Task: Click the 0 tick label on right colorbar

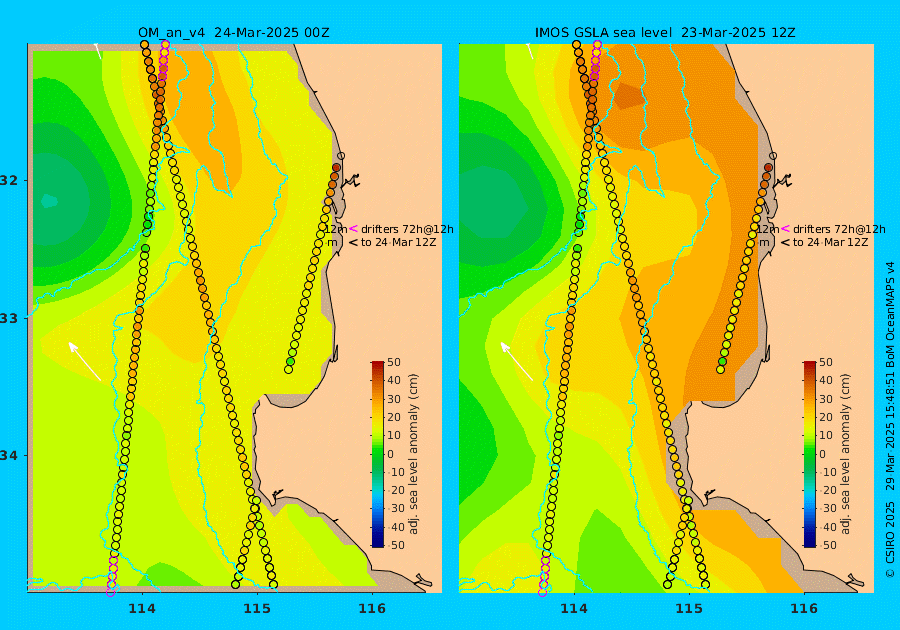Action: [823, 454]
